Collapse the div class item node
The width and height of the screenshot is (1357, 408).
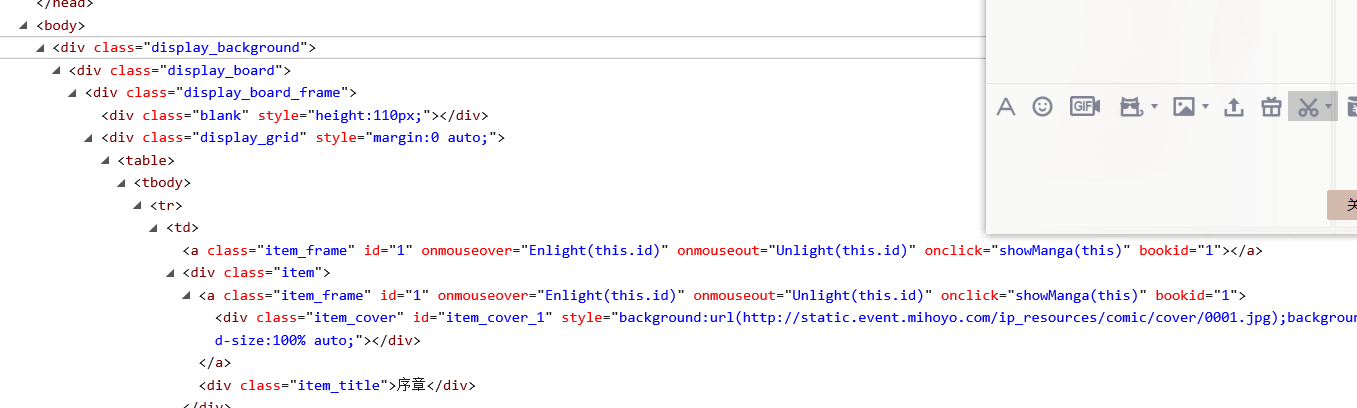170,273
